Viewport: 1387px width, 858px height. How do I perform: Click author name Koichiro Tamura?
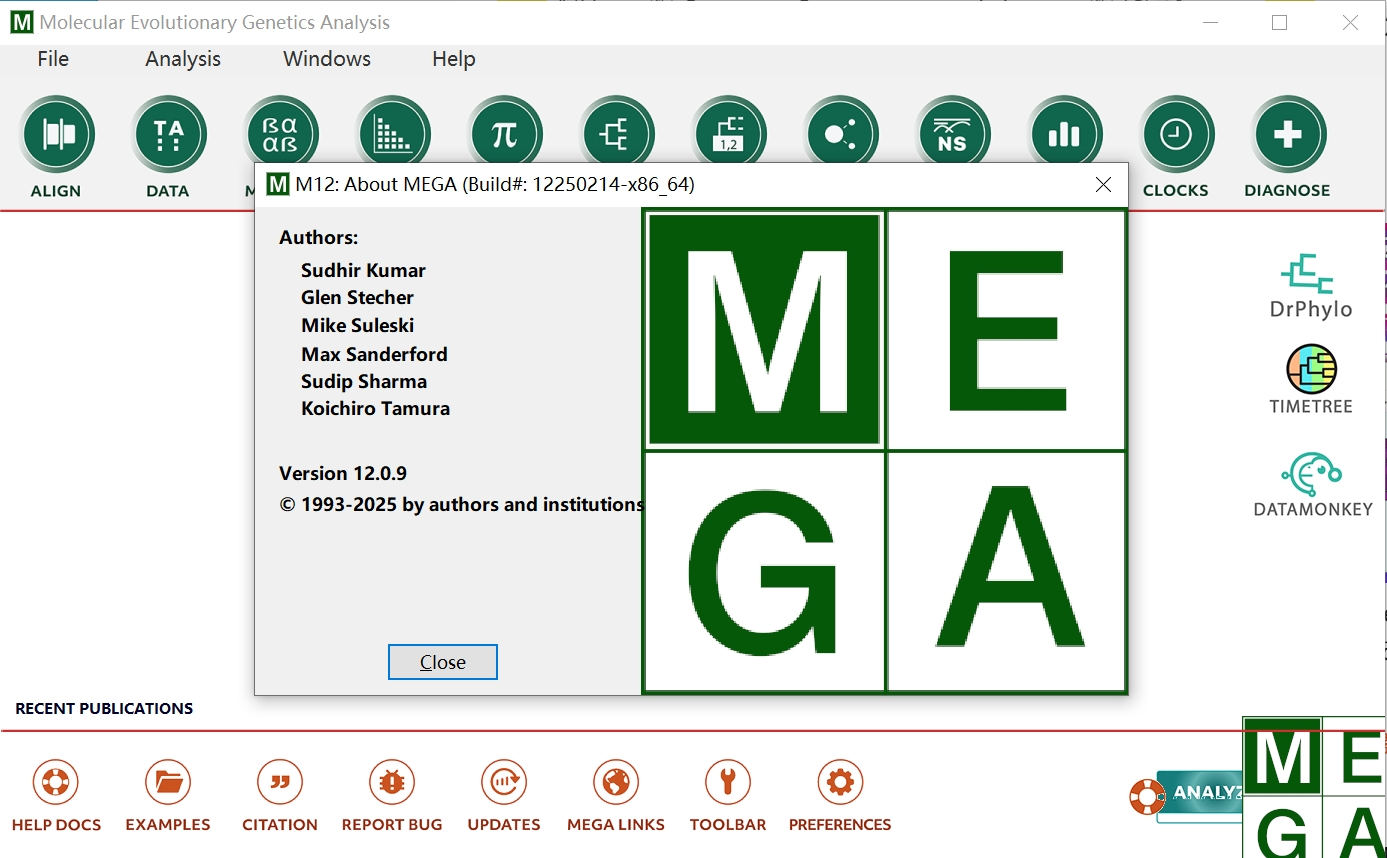pos(375,408)
